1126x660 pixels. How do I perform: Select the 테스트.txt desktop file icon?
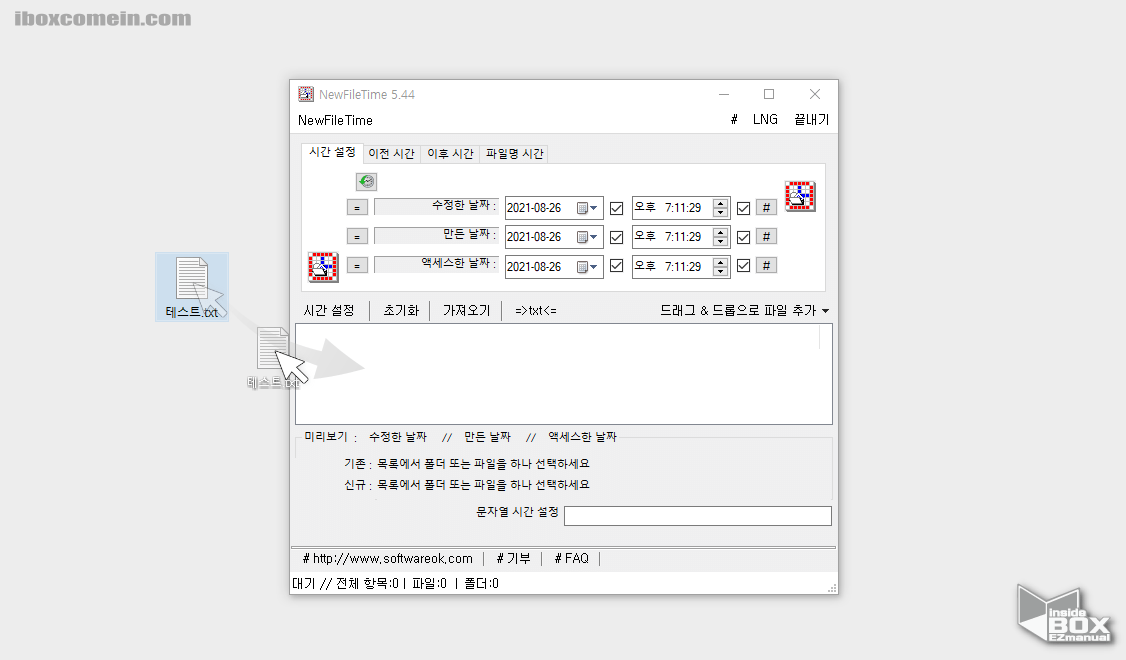coord(192,287)
